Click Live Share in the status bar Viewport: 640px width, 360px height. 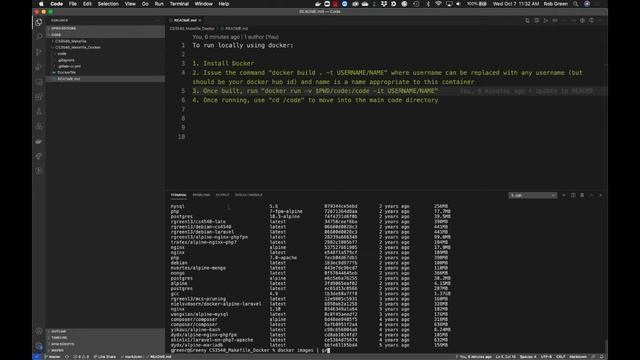(x=105, y=357)
